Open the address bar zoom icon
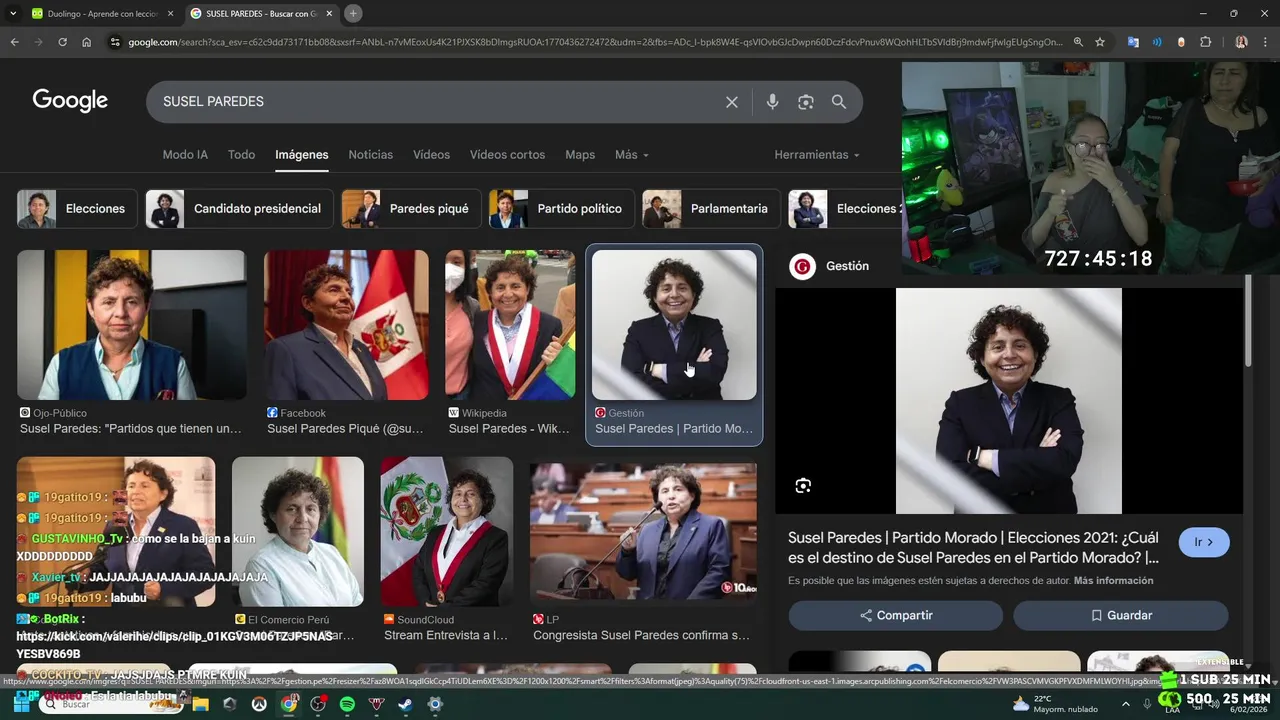 click(1078, 42)
